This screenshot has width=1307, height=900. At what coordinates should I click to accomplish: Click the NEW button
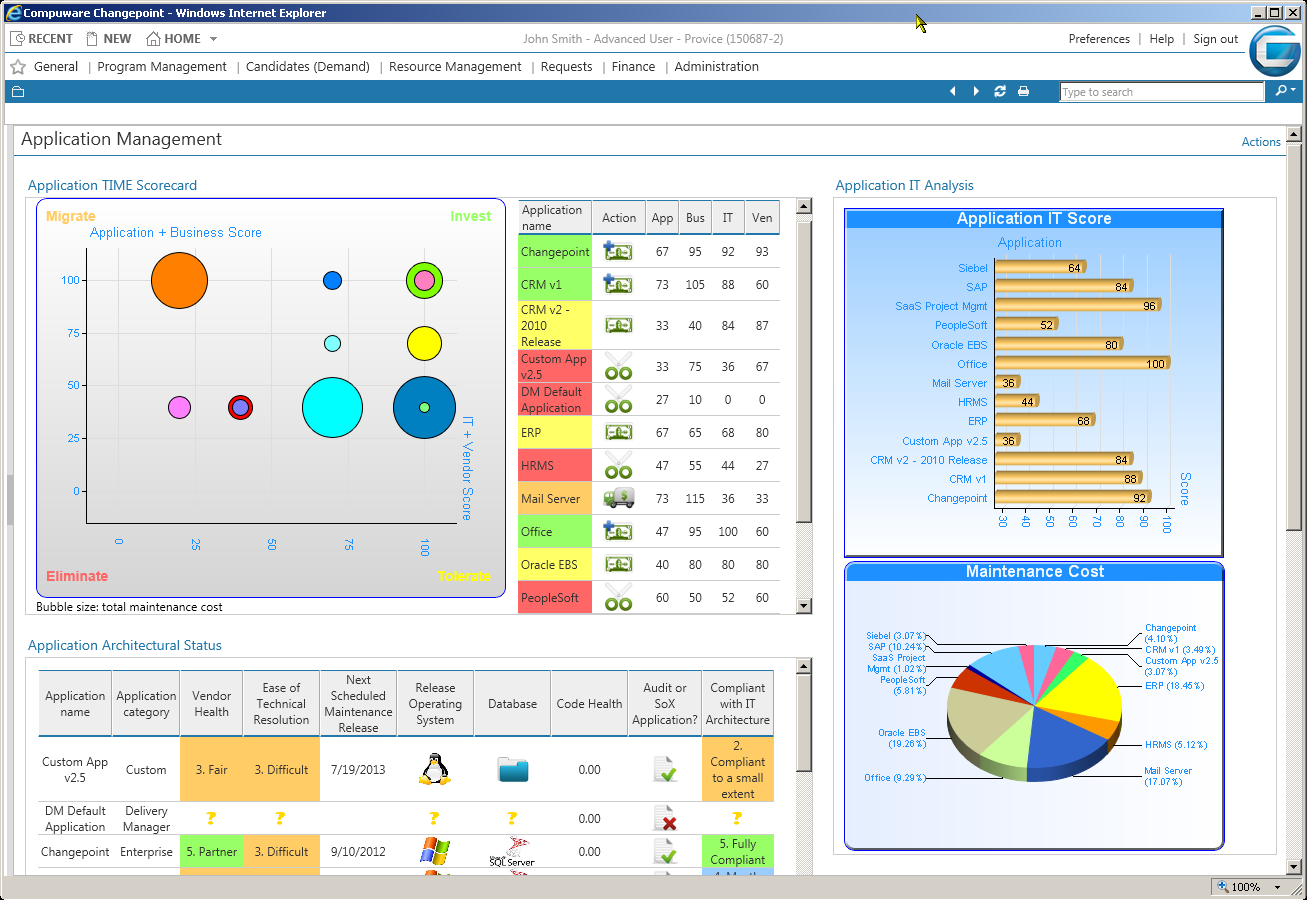click(x=109, y=39)
